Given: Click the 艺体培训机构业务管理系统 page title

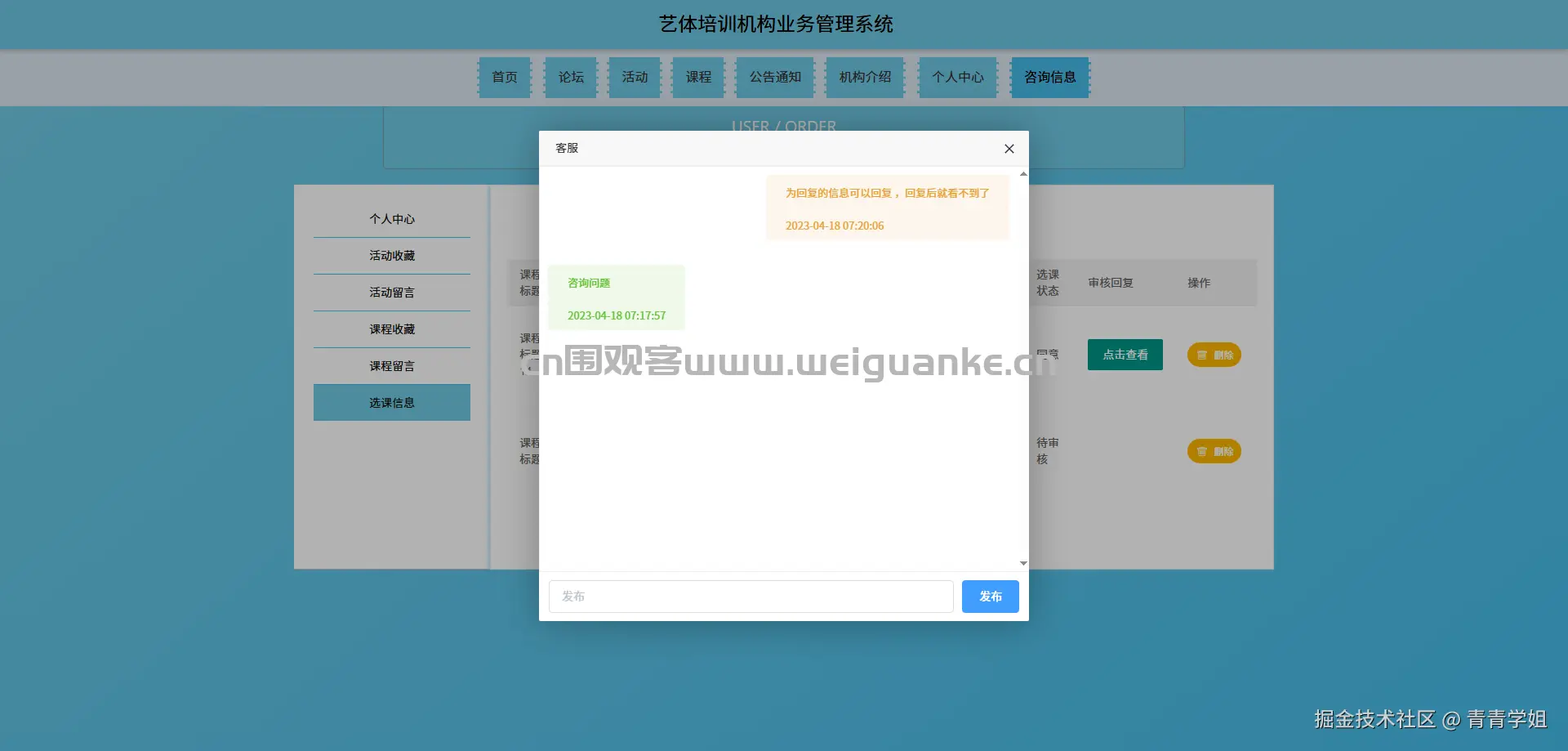Looking at the screenshot, I should 776,25.
